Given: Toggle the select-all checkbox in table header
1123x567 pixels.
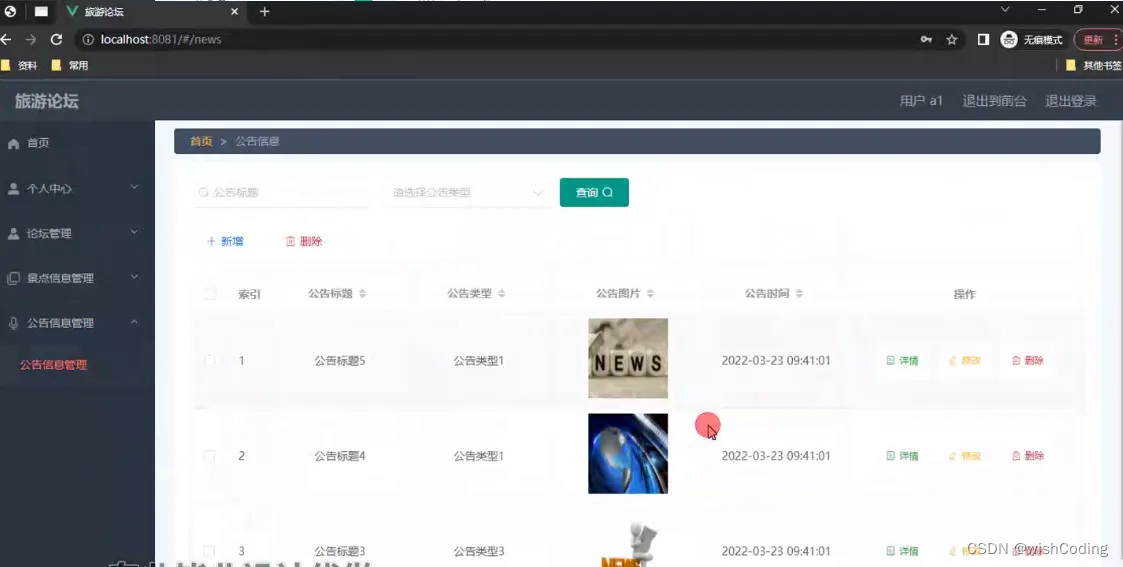Looking at the screenshot, I should [210, 294].
